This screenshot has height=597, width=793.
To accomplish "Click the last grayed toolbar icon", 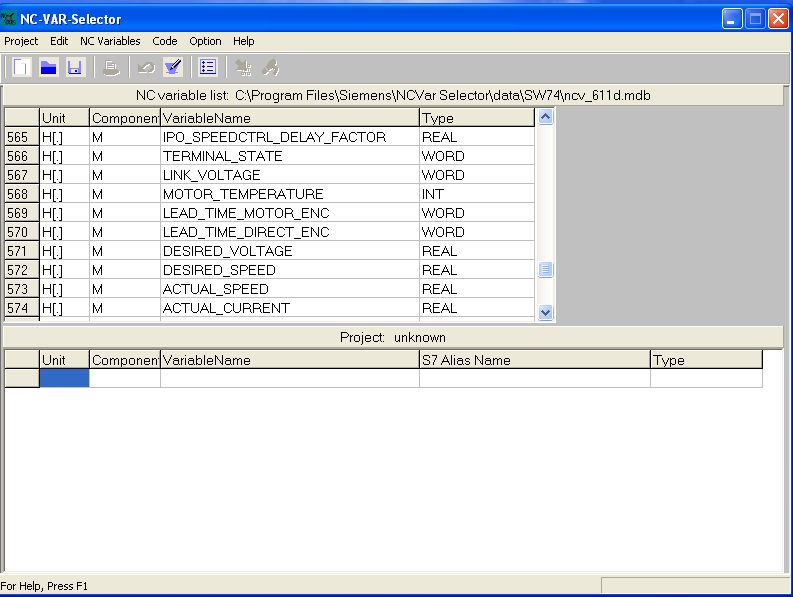I will pyautogui.click(x=271, y=67).
